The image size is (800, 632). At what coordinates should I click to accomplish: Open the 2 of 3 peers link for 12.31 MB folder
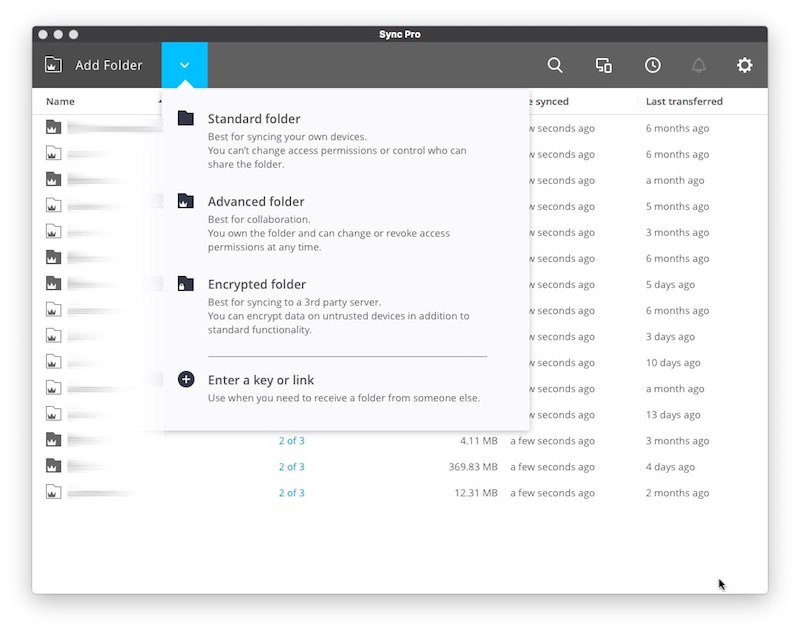[x=291, y=493]
